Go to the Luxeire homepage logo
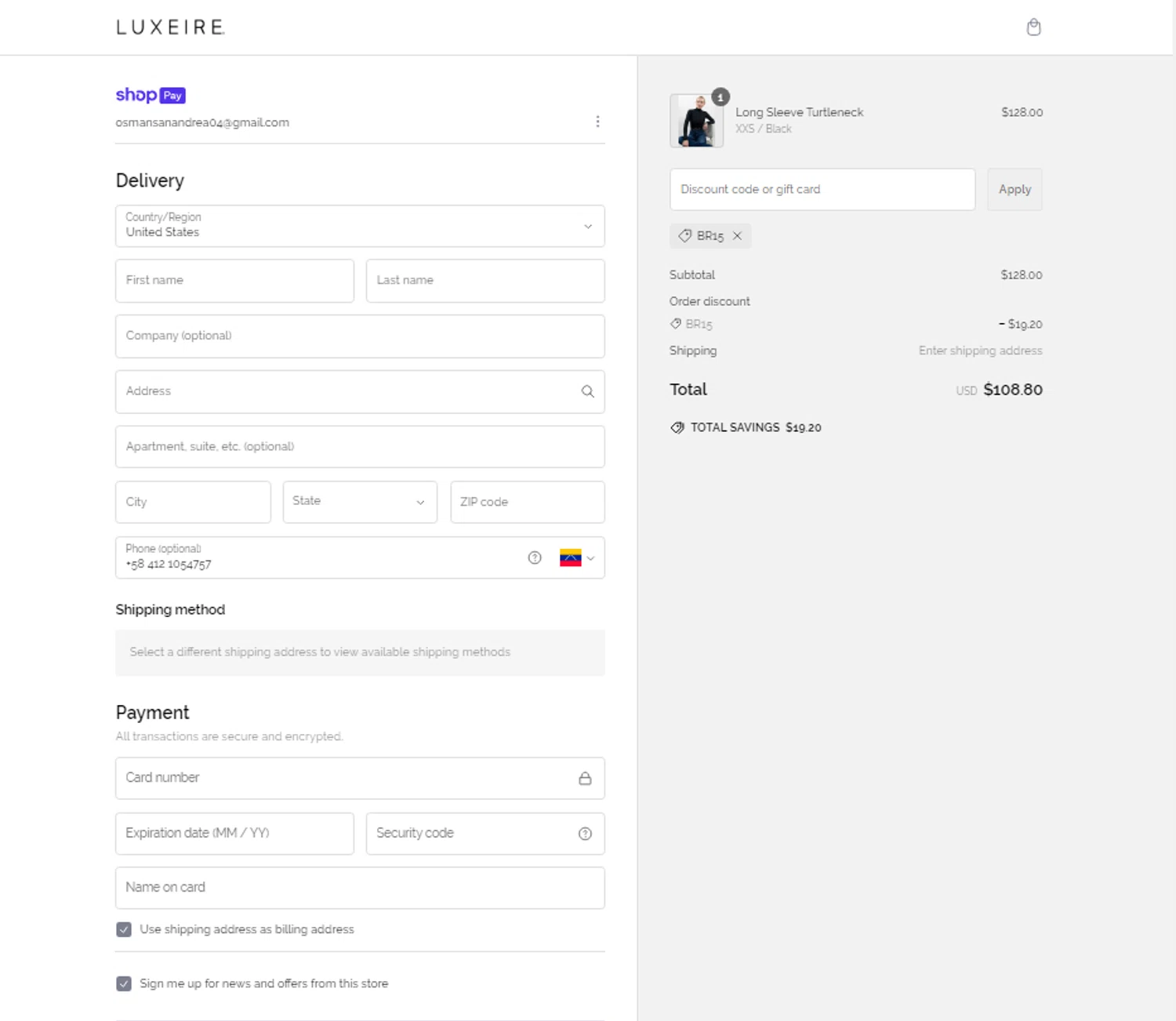 [171, 27]
